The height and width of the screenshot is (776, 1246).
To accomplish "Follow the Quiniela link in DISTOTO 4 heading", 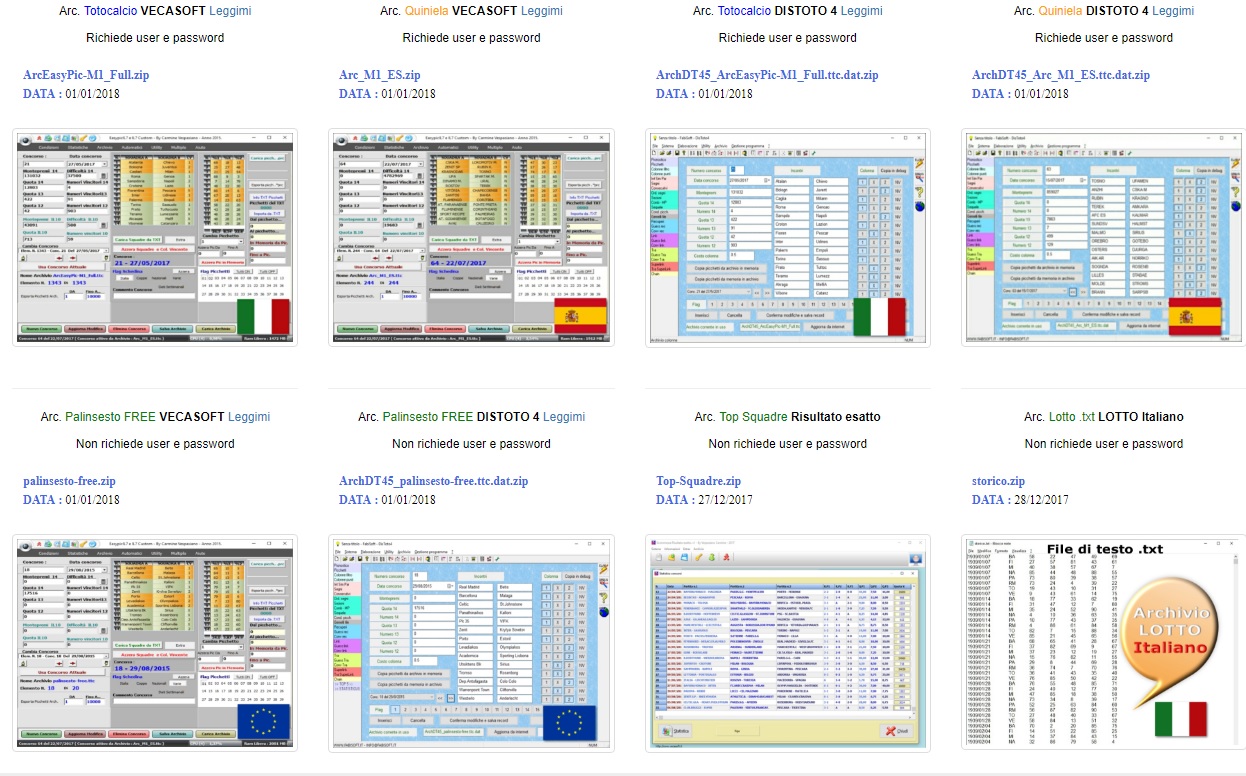I will tap(1061, 11).
